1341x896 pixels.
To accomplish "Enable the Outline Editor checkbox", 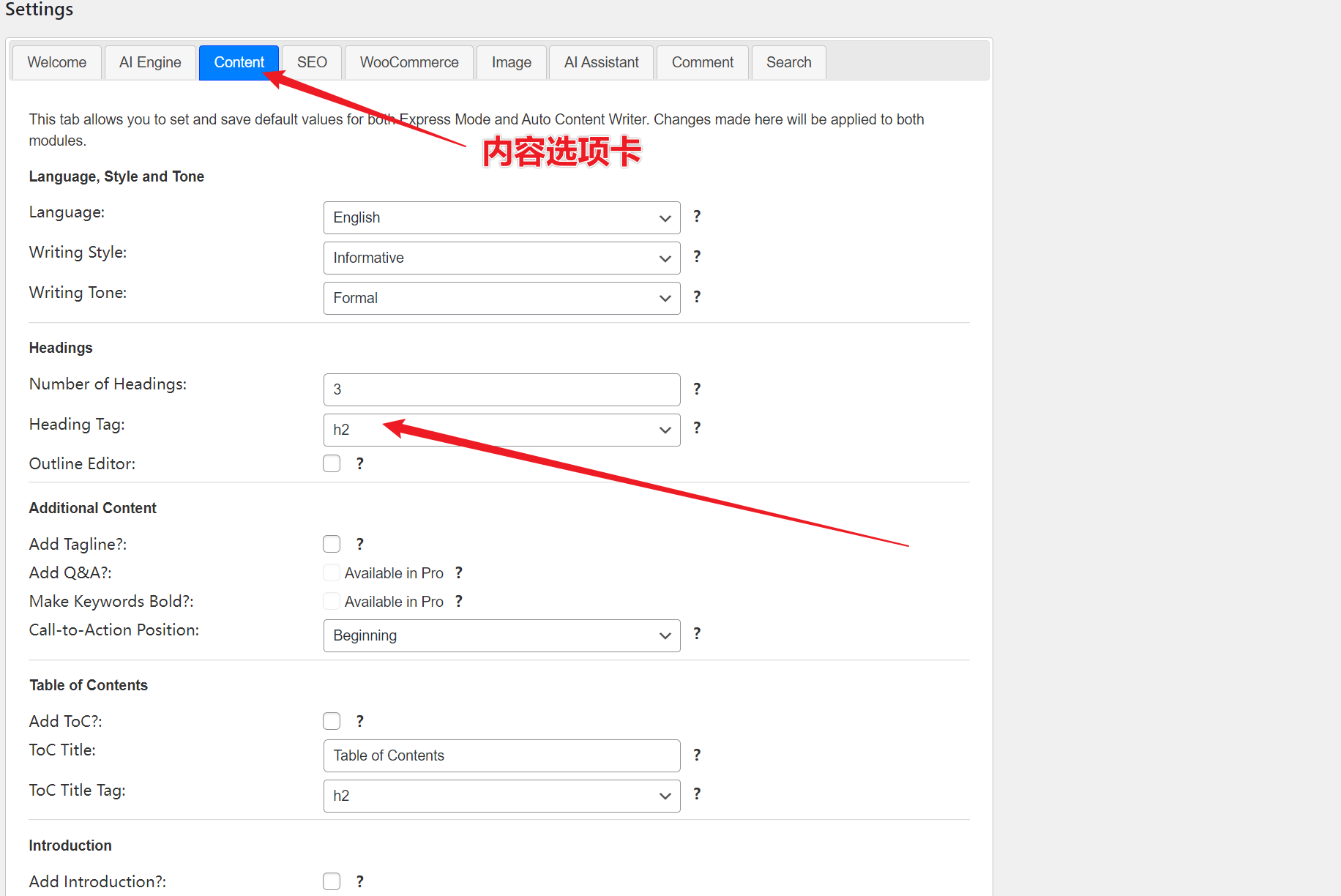I will tap(332, 463).
